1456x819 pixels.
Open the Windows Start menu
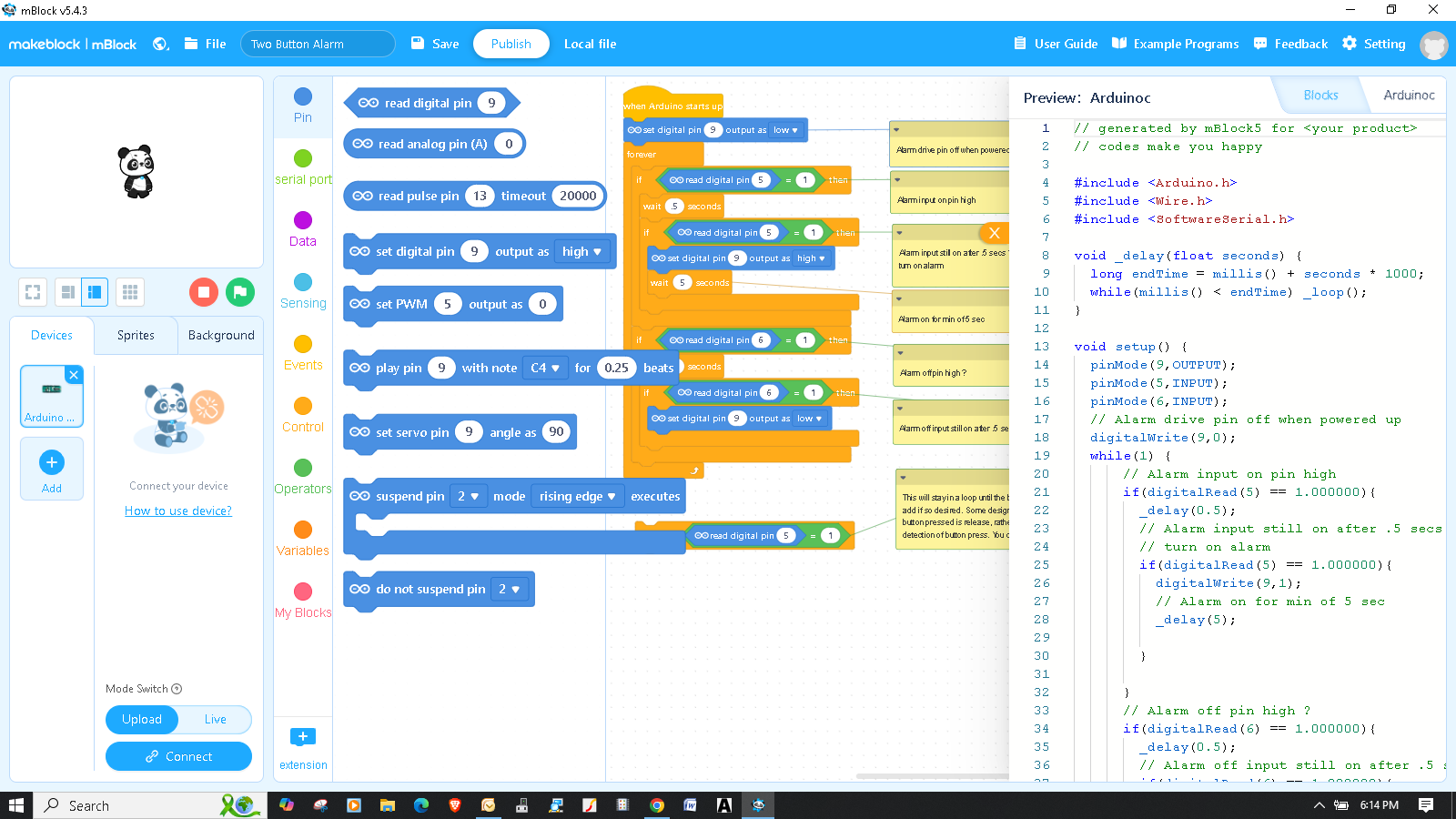coord(15,805)
